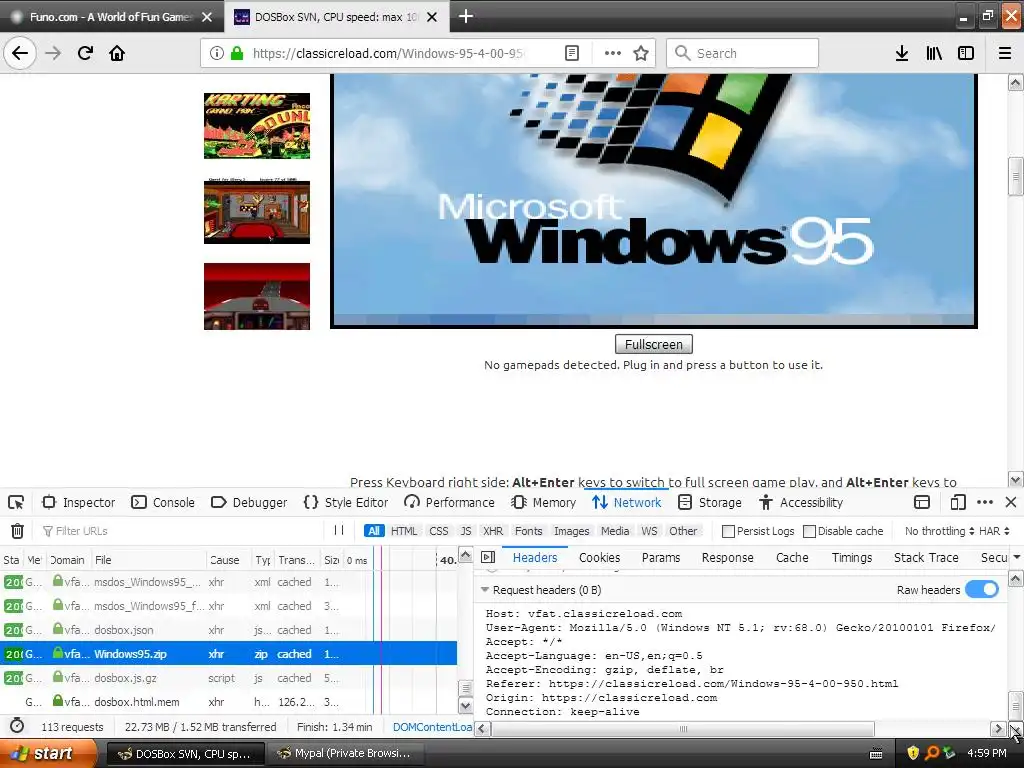Click DOSBox SVN taskbar button
Viewport: 1024px width, 768px height.
[185, 753]
